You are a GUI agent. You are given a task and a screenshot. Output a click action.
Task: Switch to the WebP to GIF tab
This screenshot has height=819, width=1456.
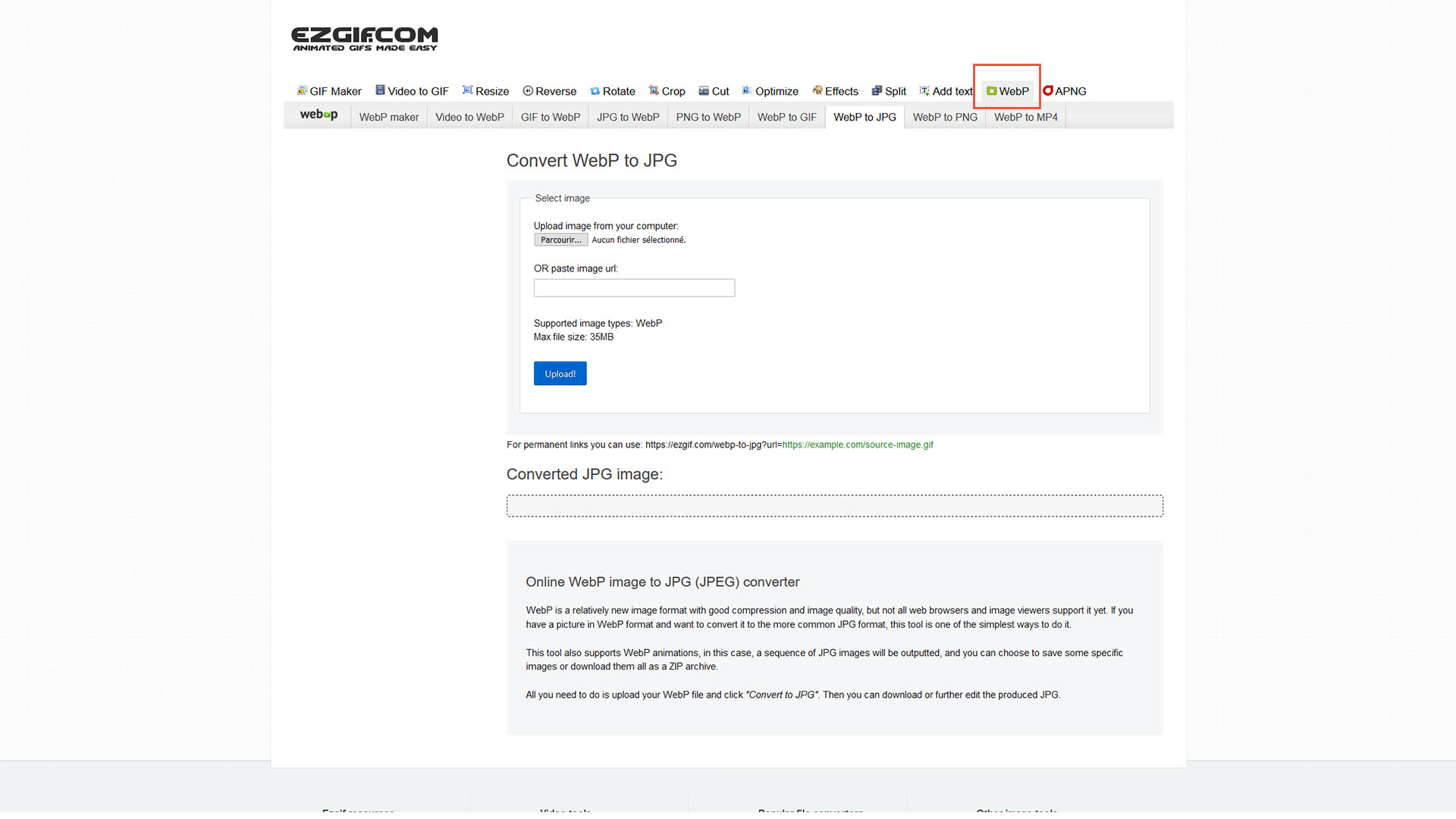(x=787, y=117)
